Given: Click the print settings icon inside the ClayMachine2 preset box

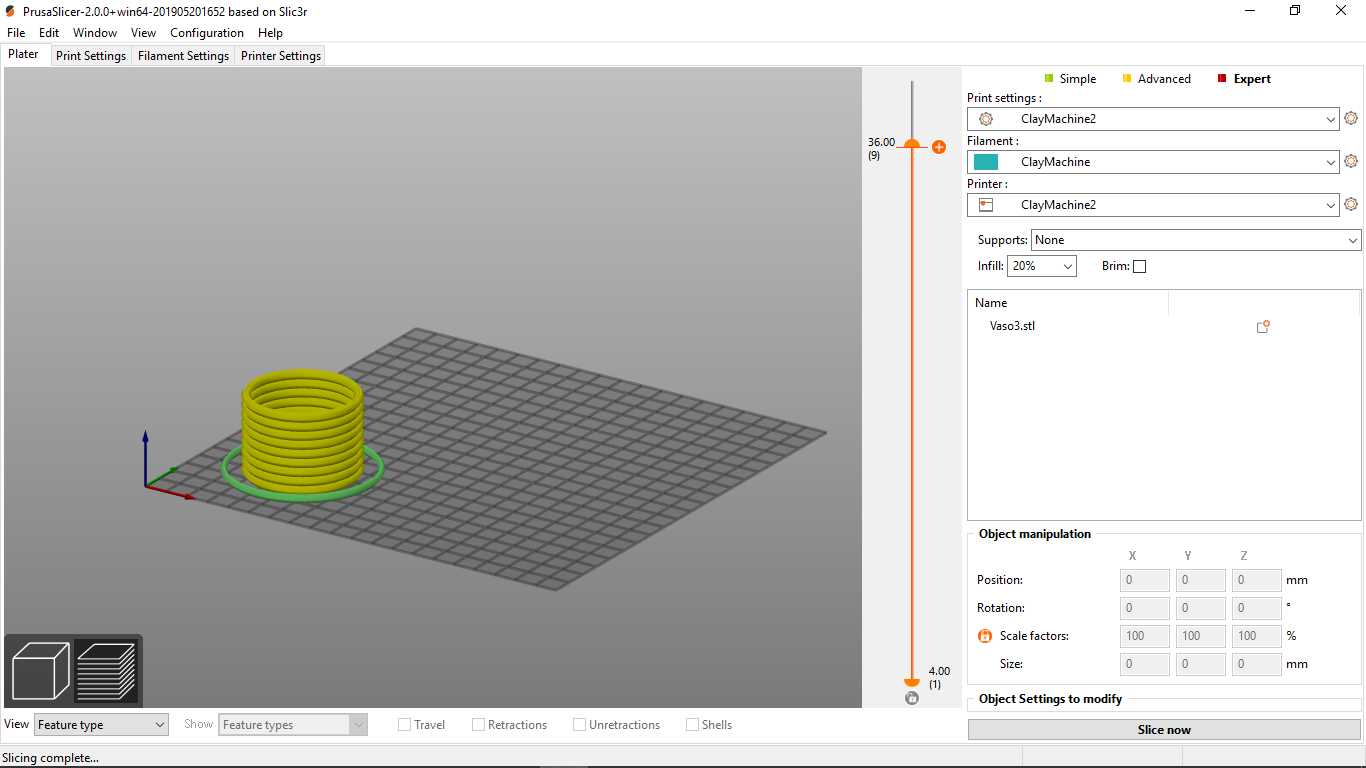Looking at the screenshot, I should 986,119.
